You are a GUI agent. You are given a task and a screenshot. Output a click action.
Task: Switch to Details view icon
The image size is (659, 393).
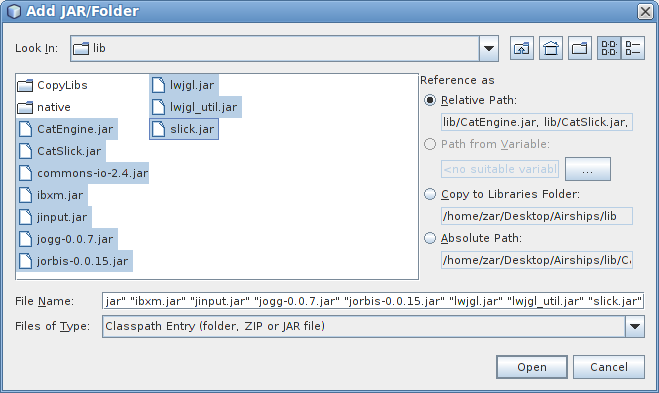tap(633, 48)
